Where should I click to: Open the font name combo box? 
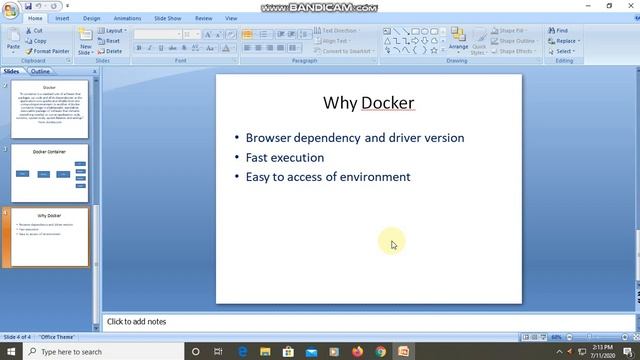pyautogui.click(x=158, y=34)
